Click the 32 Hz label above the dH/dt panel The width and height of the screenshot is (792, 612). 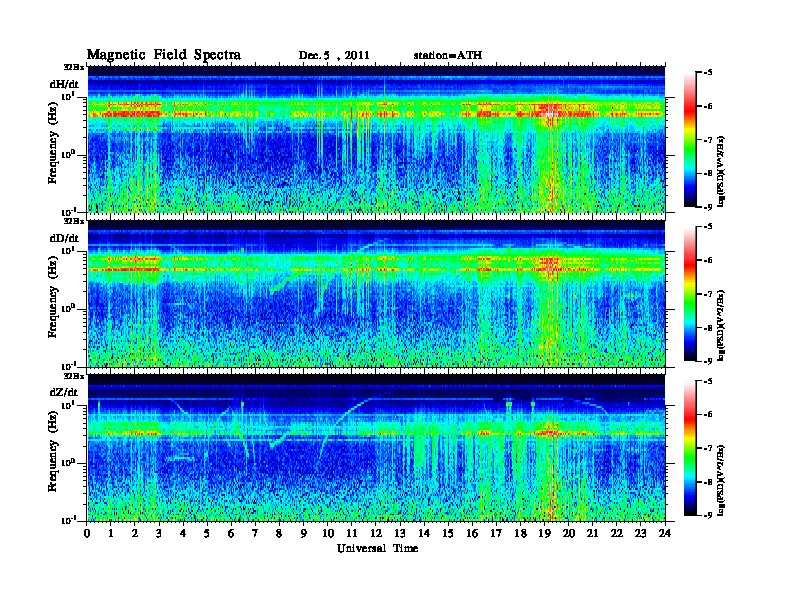[x=74, y=66]
